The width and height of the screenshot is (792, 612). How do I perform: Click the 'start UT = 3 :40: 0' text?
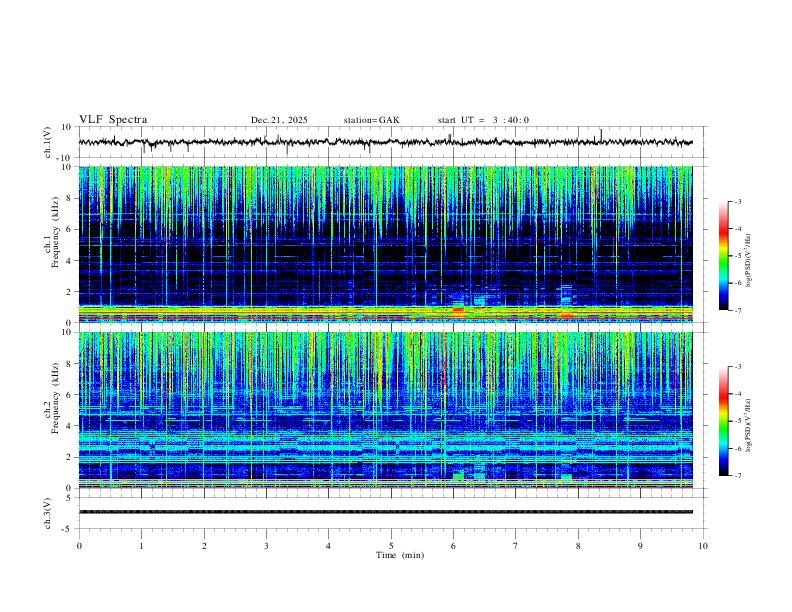483,120
